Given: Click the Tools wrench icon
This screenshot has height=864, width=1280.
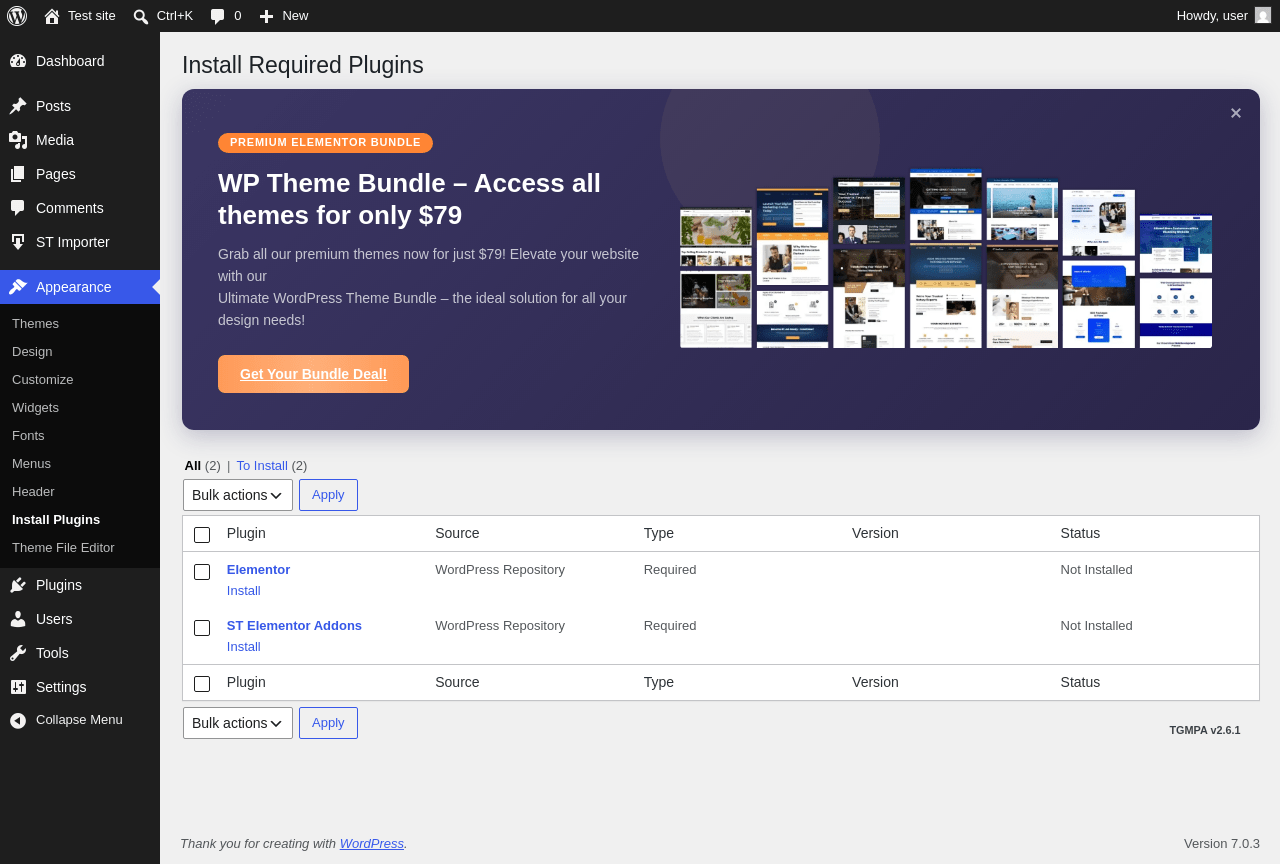Looking at the screenshot, I should (x=18, y=653).
